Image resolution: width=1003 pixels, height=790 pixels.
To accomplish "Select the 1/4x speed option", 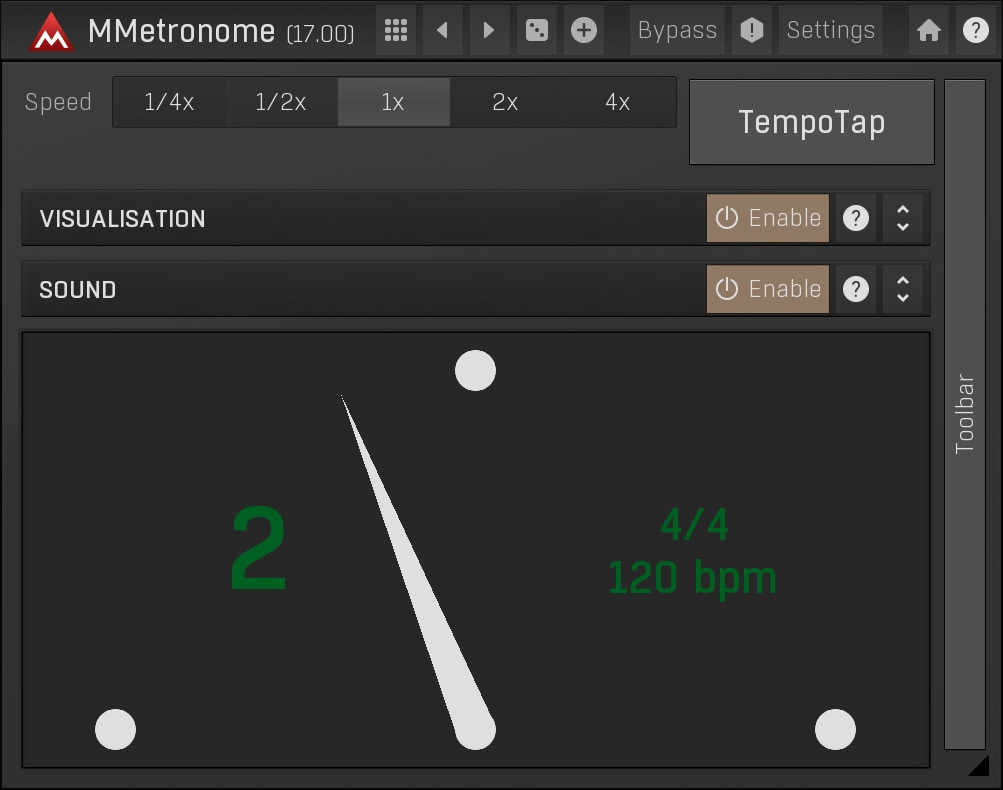I will point(169,102).
